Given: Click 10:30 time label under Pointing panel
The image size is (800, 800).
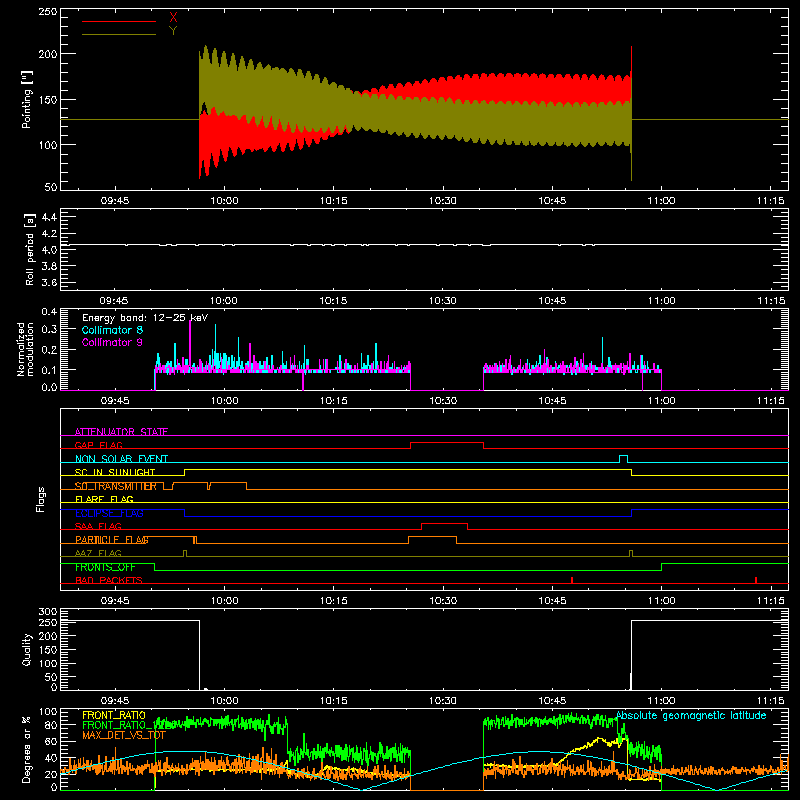Looking at the screenshot, I should (442, 201).
